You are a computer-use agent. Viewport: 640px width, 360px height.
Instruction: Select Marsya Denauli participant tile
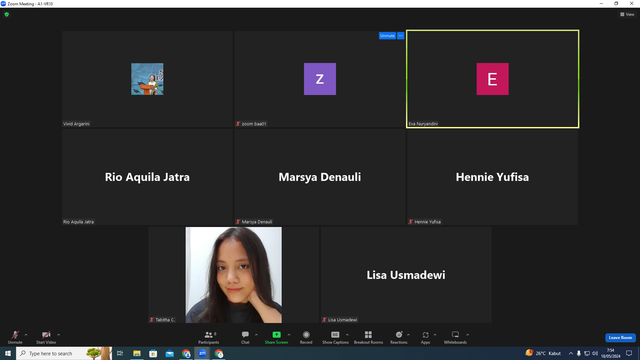pyautogui.click(x=320, y=177)
